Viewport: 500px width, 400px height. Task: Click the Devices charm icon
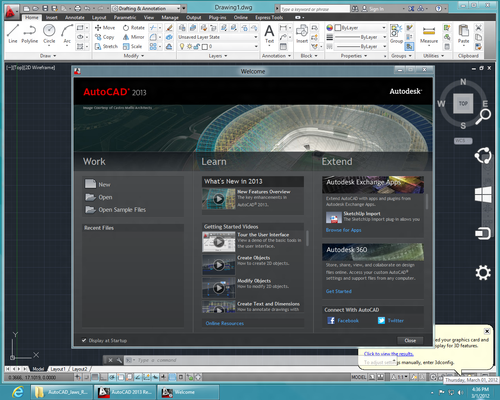click(x=483, y=233)
